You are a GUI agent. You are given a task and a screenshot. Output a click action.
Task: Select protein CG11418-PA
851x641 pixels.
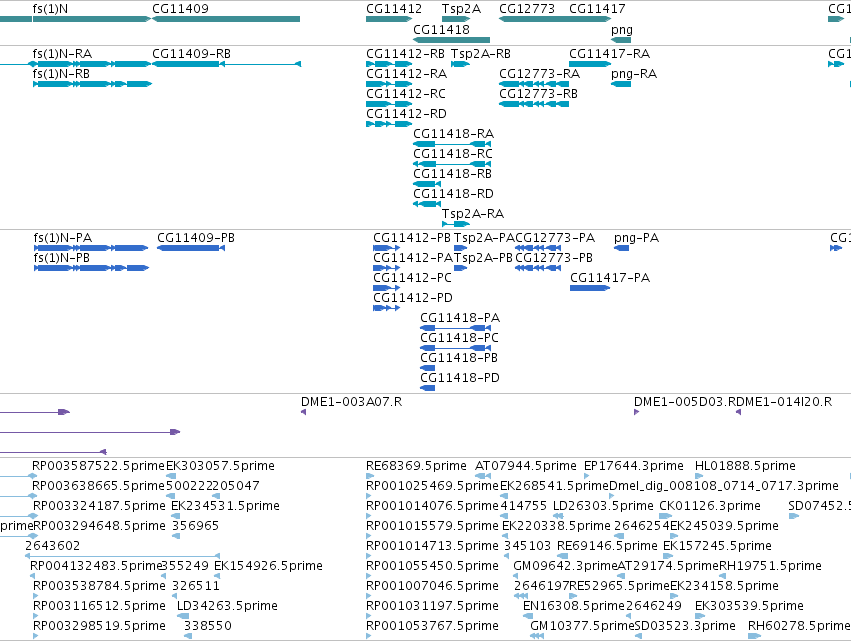460,318
